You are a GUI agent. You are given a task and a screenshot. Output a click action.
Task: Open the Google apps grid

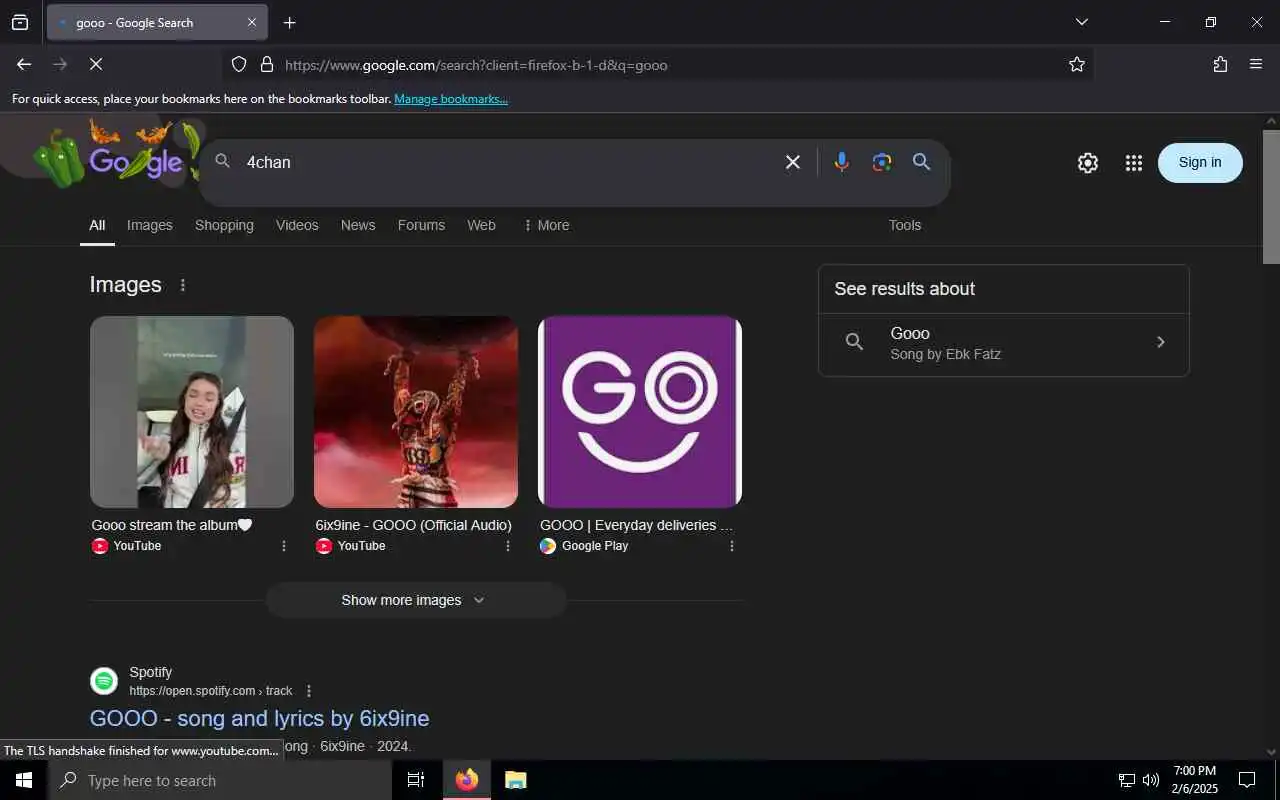coord(1133,163)
